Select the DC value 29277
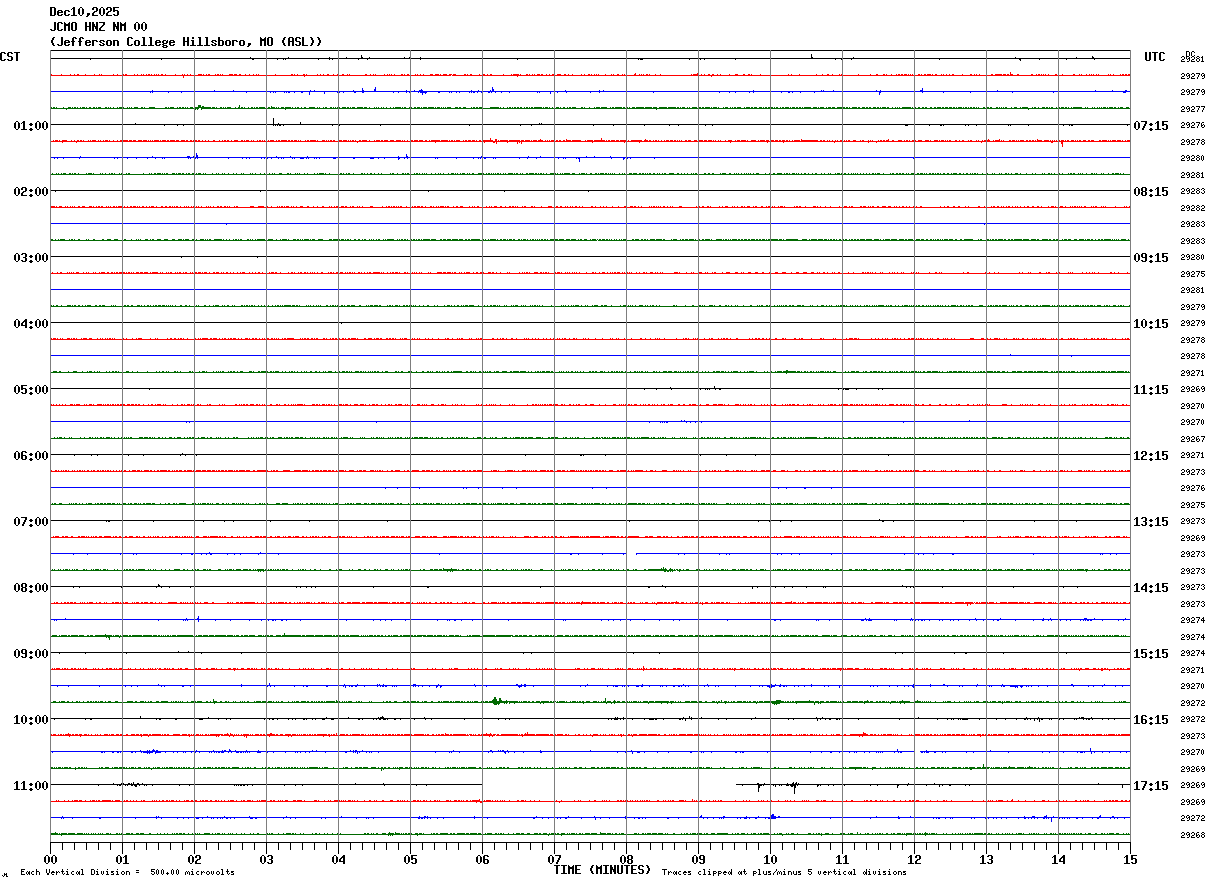This screenshot has width=1210, height=886. tap(1192, 109)
